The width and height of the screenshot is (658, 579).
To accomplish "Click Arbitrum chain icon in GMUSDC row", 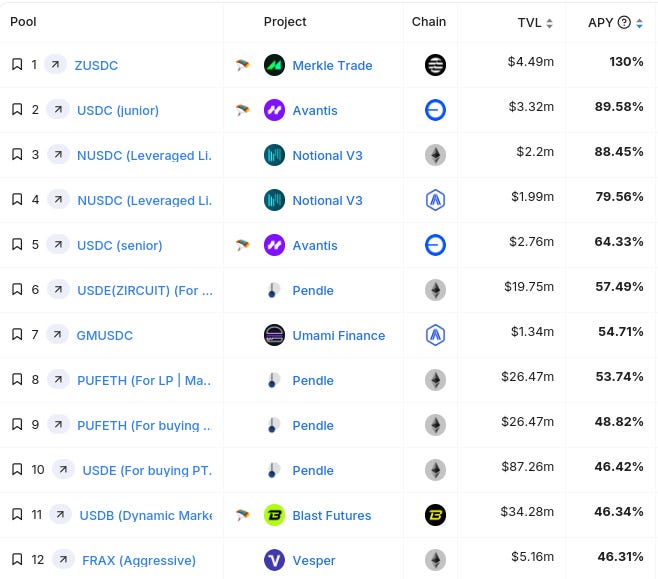I will pos(435,335).
